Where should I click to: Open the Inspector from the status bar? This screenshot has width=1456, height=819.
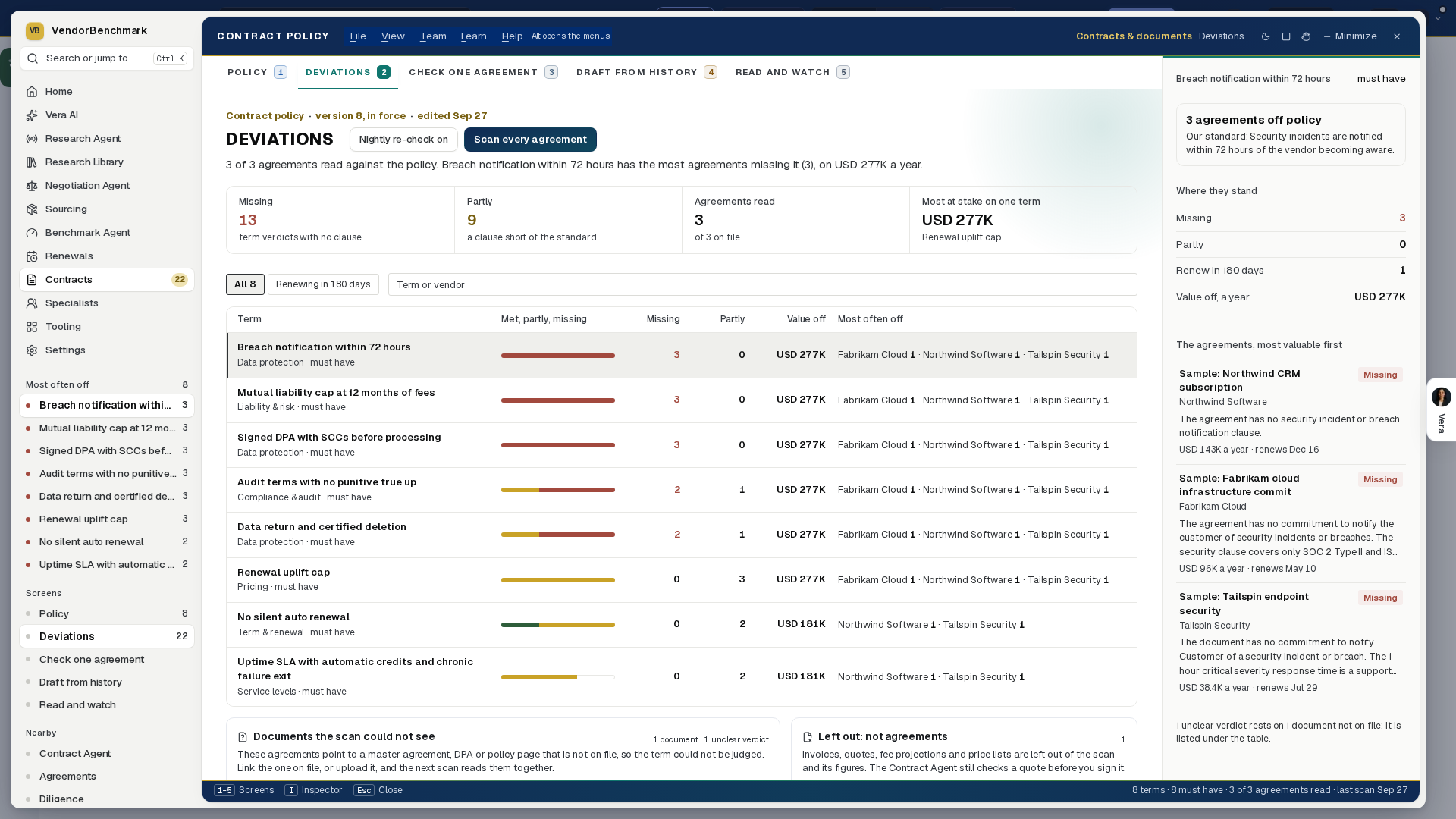click(313, 790)
